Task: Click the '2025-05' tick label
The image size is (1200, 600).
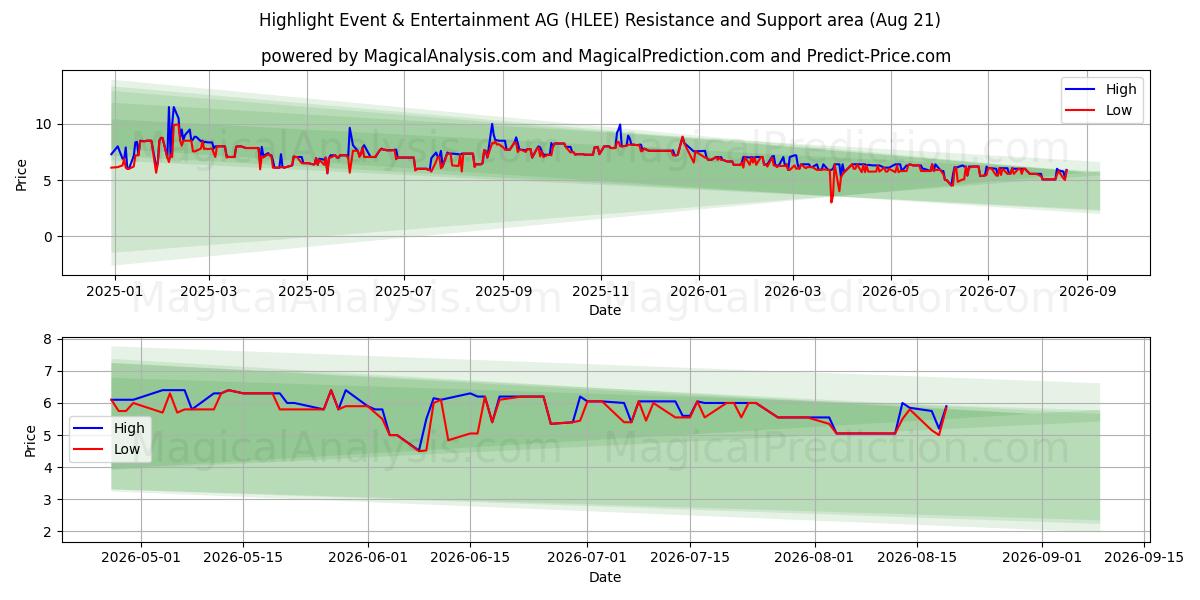Action: [x=306, y=291]
